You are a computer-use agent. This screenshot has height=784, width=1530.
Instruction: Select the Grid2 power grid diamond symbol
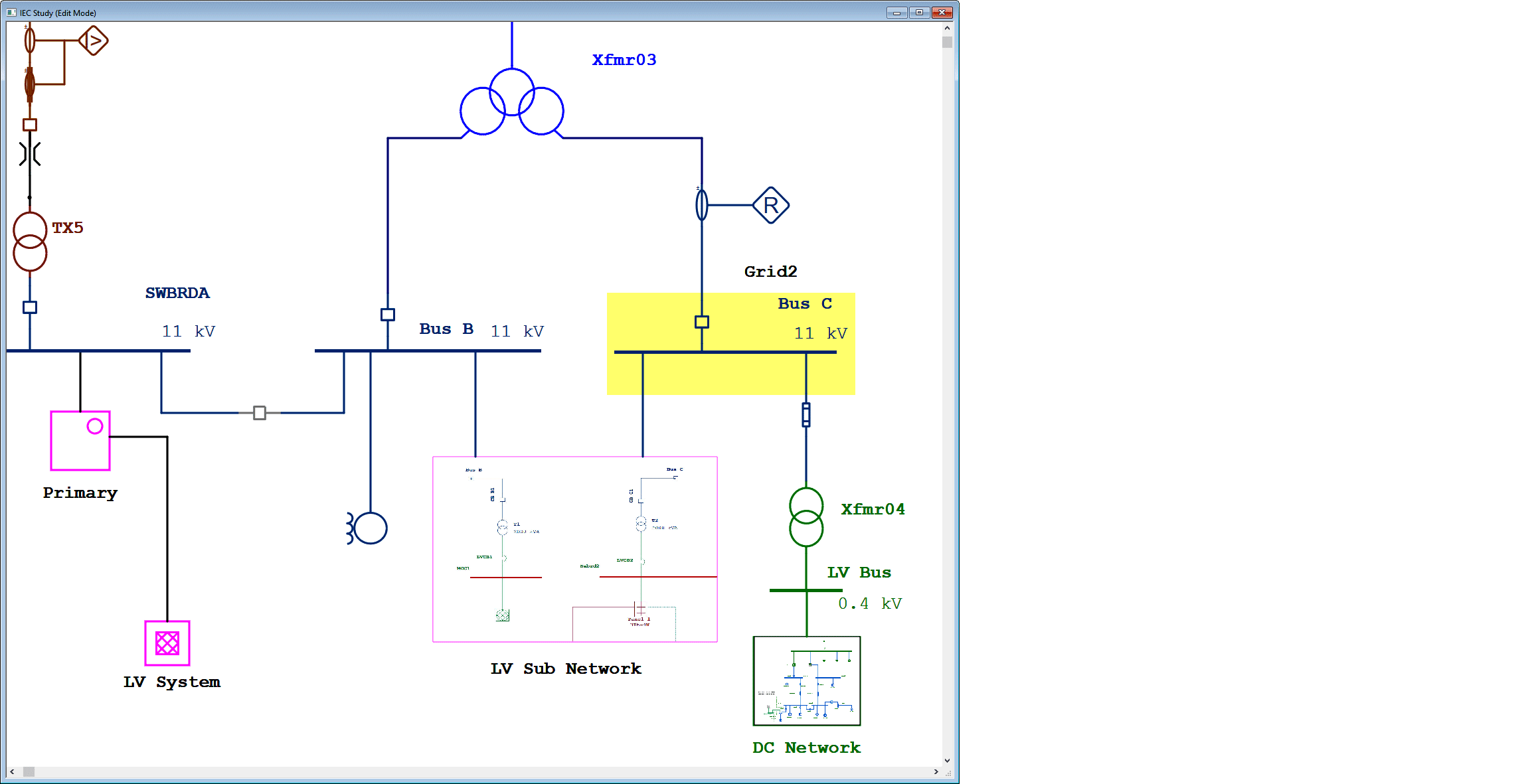pyautogui.click(x=770, y=206)
